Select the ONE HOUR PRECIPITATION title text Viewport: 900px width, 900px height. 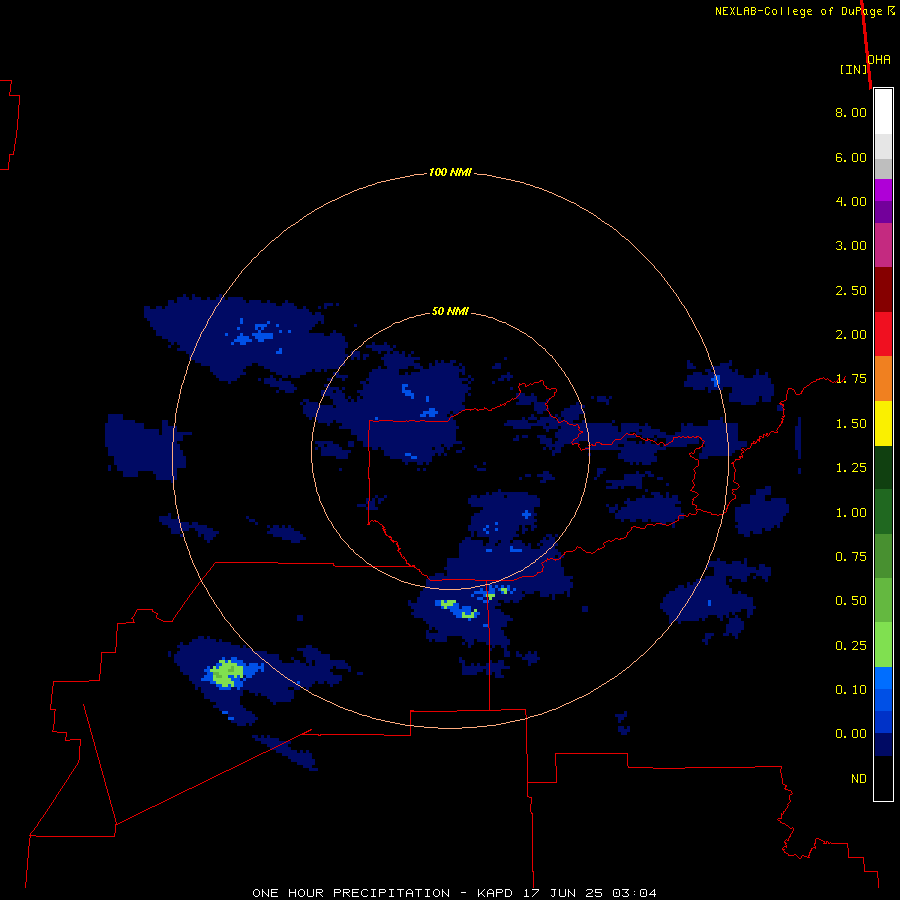(x=351, y=893)
